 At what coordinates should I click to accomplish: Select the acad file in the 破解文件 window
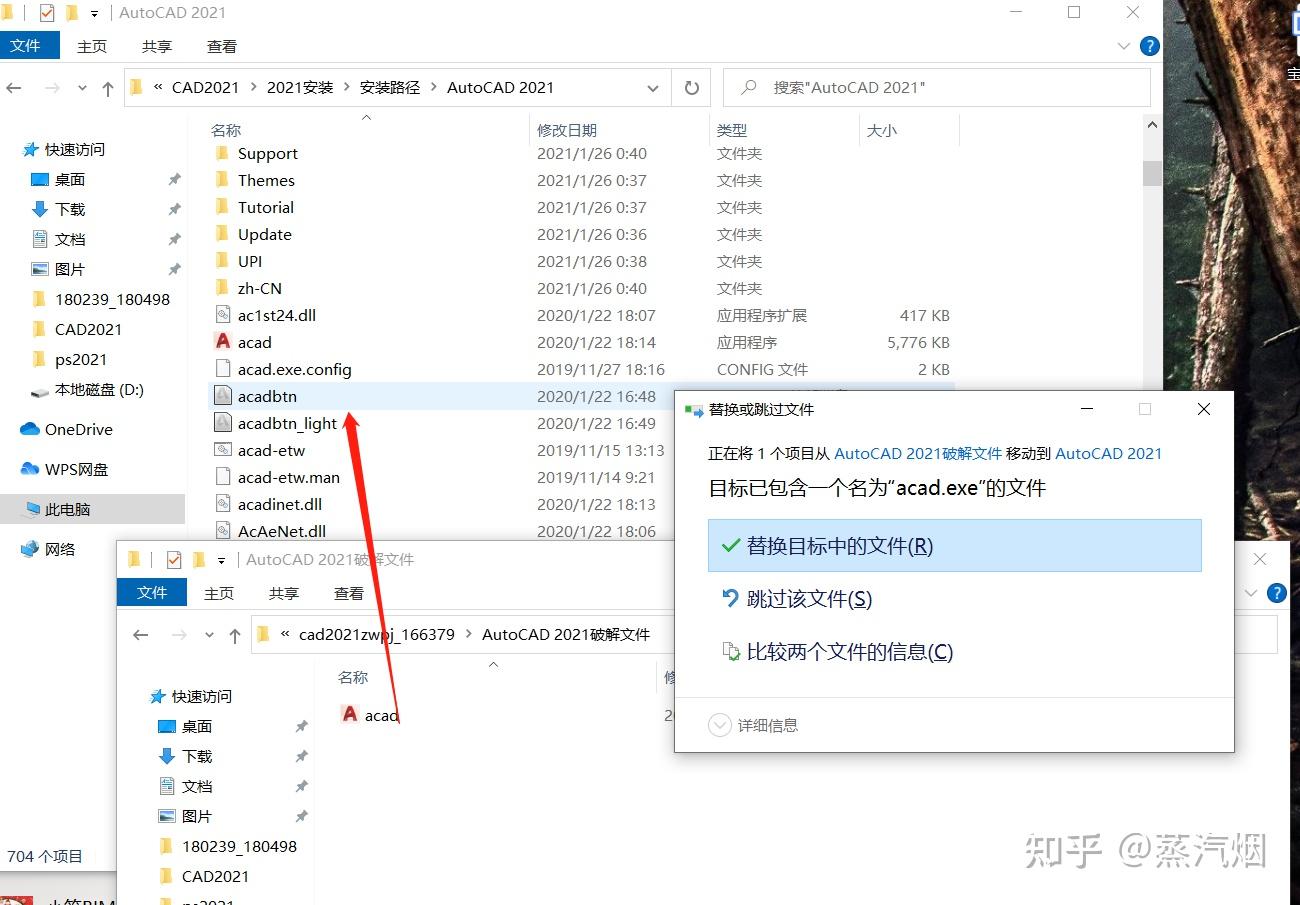click(x=381, y=714)
